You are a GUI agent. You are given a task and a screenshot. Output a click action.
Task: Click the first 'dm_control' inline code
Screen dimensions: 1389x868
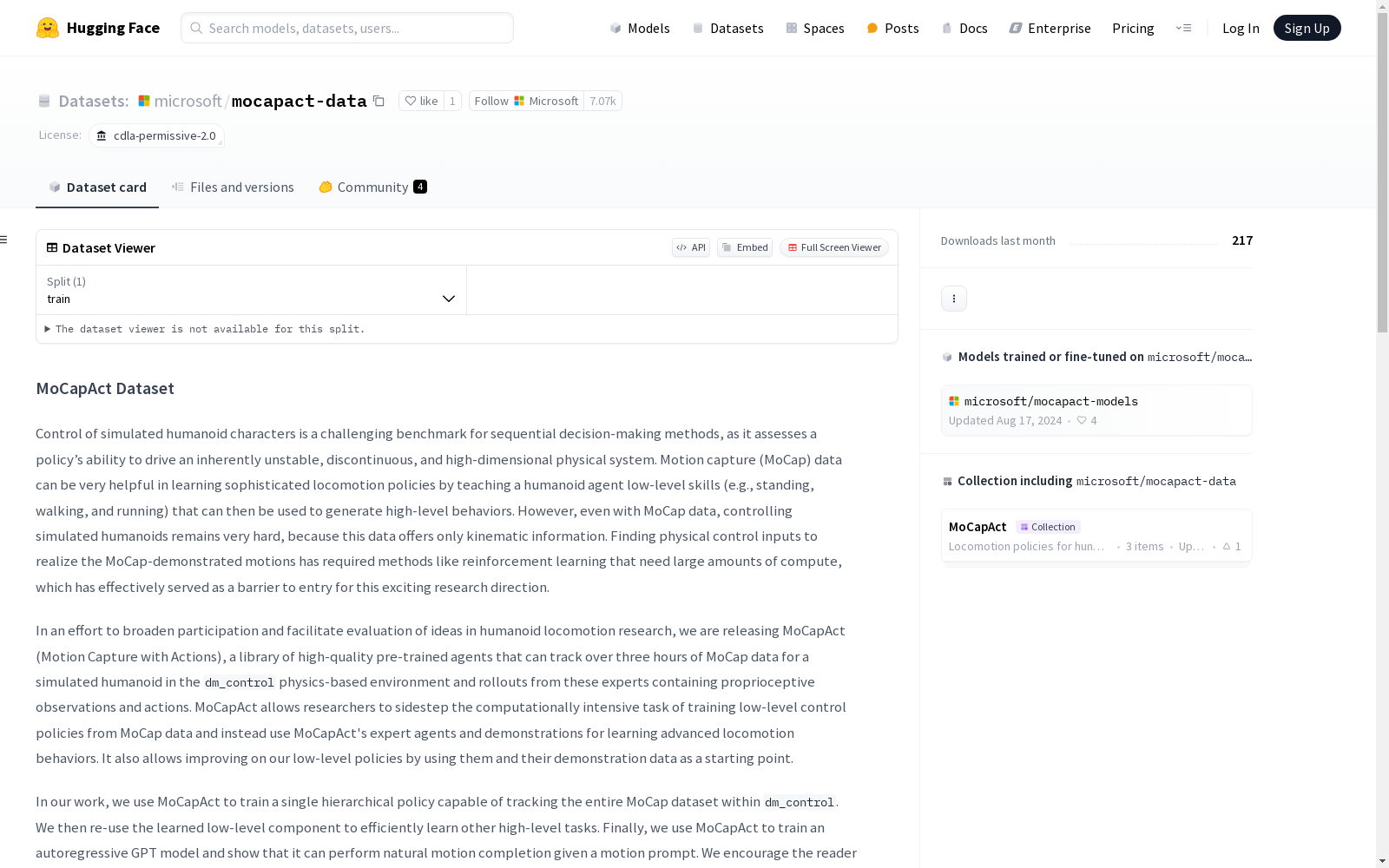240,682
